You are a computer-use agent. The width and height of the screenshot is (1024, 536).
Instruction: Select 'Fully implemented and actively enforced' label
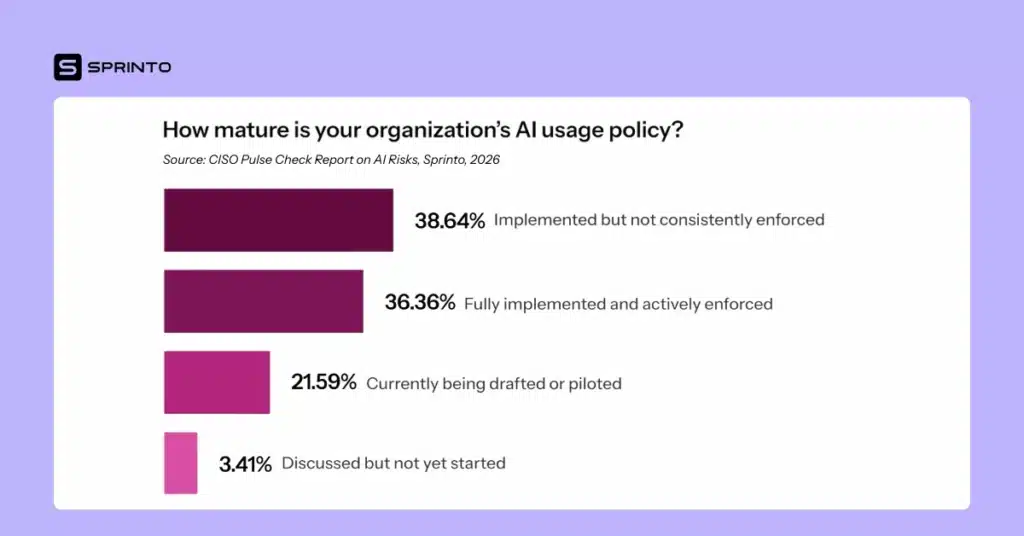coord(618,303)
